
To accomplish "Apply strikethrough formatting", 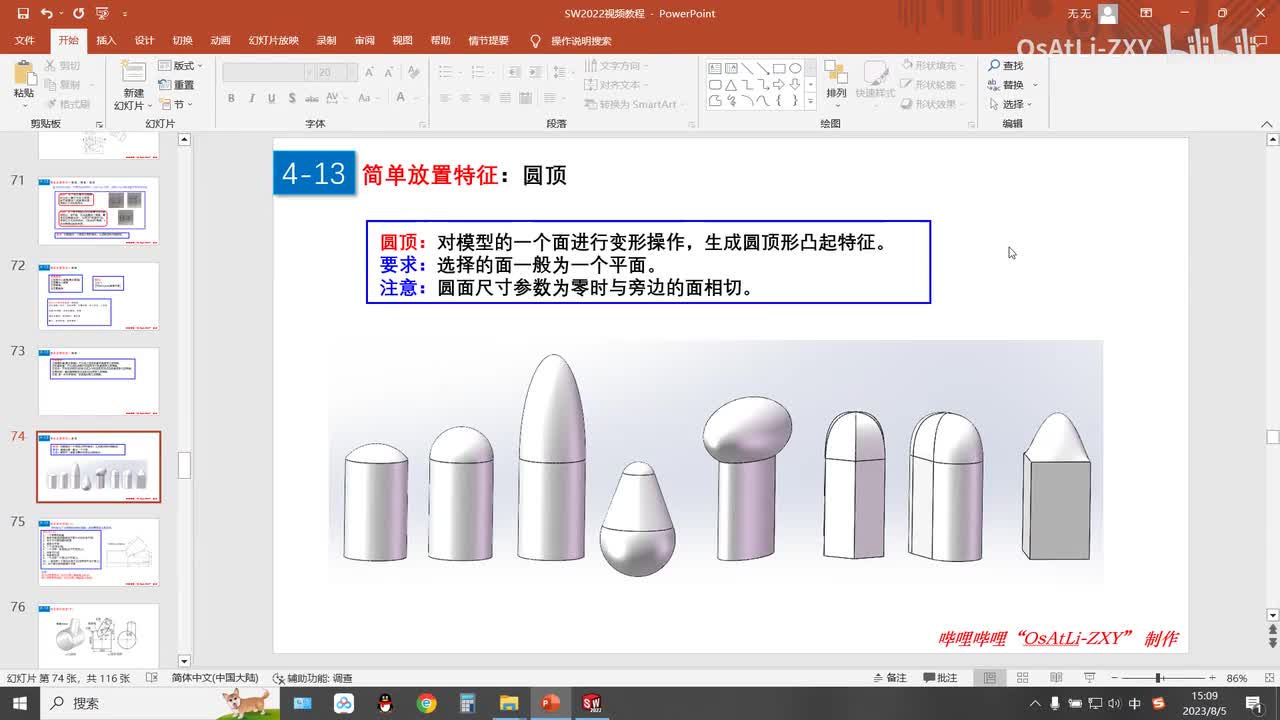I will coord(313,98).
